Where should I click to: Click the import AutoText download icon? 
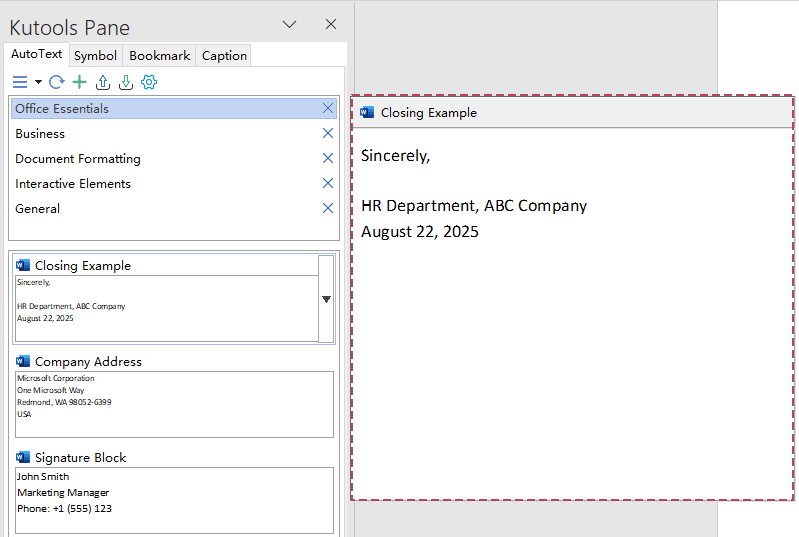(x=126, y=82)
